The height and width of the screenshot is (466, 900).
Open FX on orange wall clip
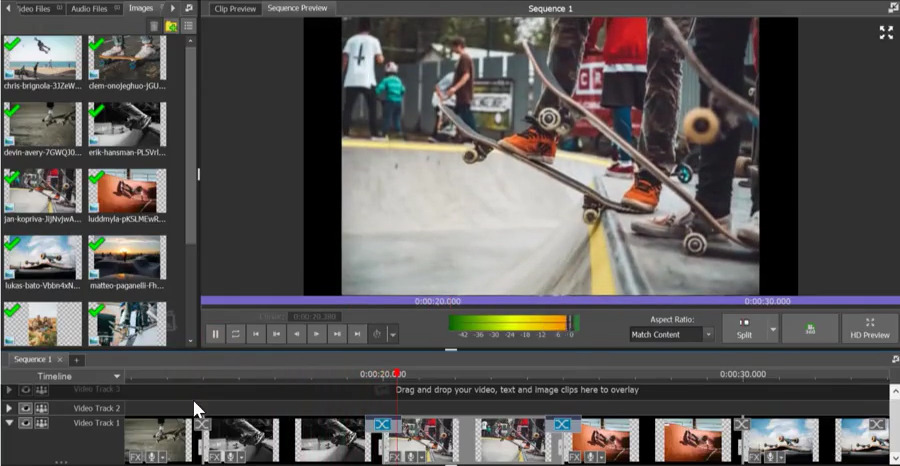tap(574, 457)
